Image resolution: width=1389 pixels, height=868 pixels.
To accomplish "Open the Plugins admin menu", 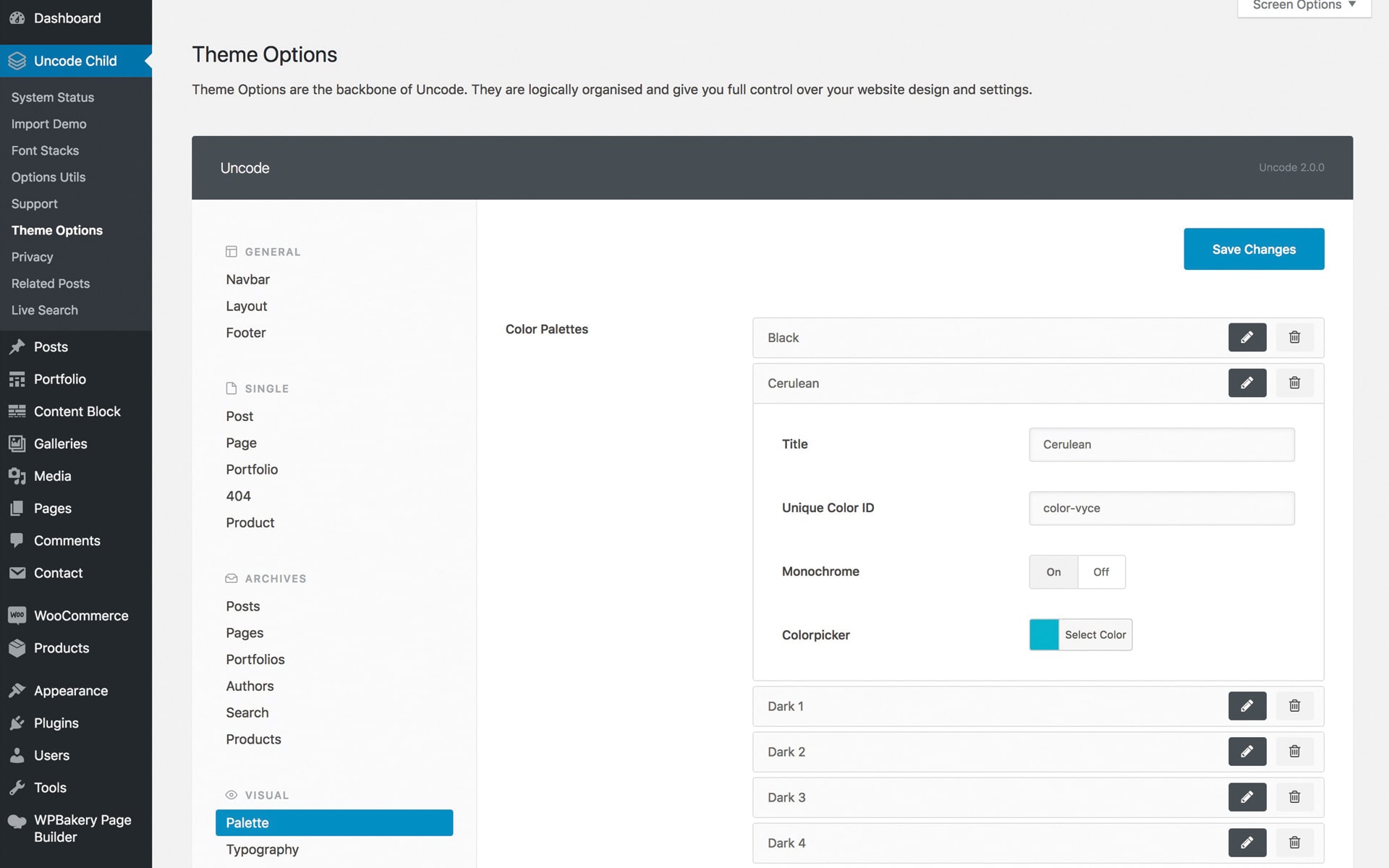I will (x=56, y=723).
